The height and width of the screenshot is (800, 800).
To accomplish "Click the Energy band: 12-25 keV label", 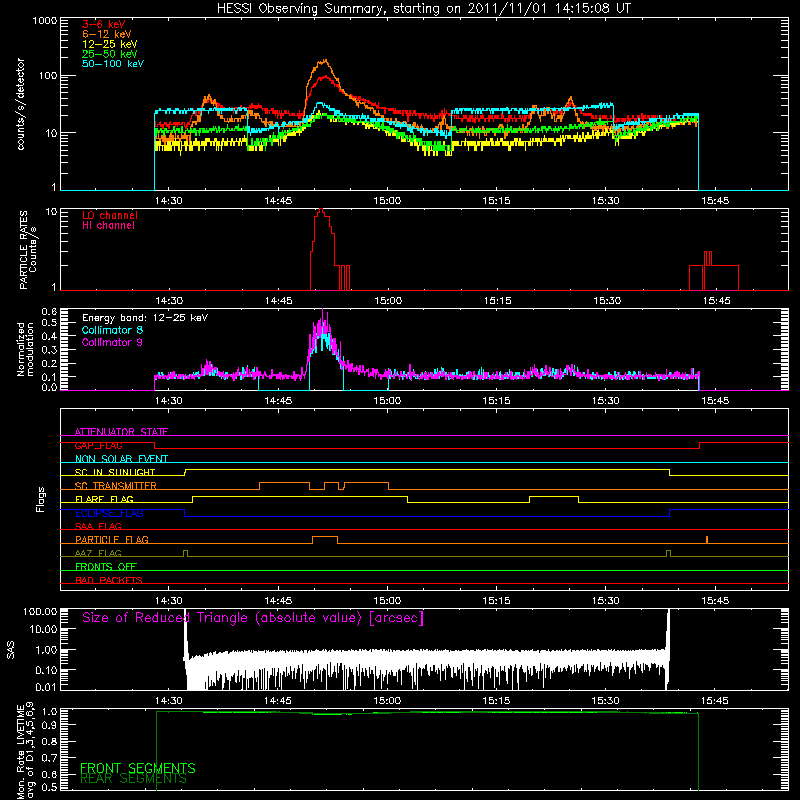I will coord(145,318).
